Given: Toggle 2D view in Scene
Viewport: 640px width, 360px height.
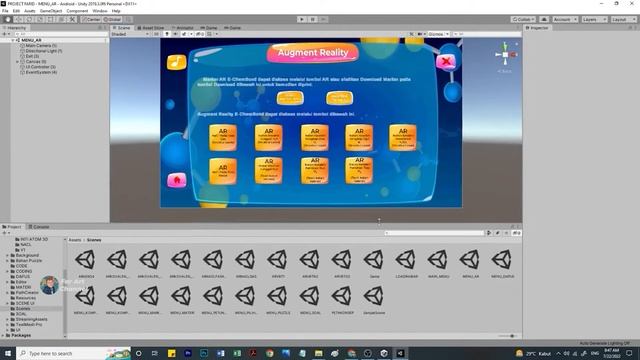Looking at the screenshot, I should coord(156,34).
